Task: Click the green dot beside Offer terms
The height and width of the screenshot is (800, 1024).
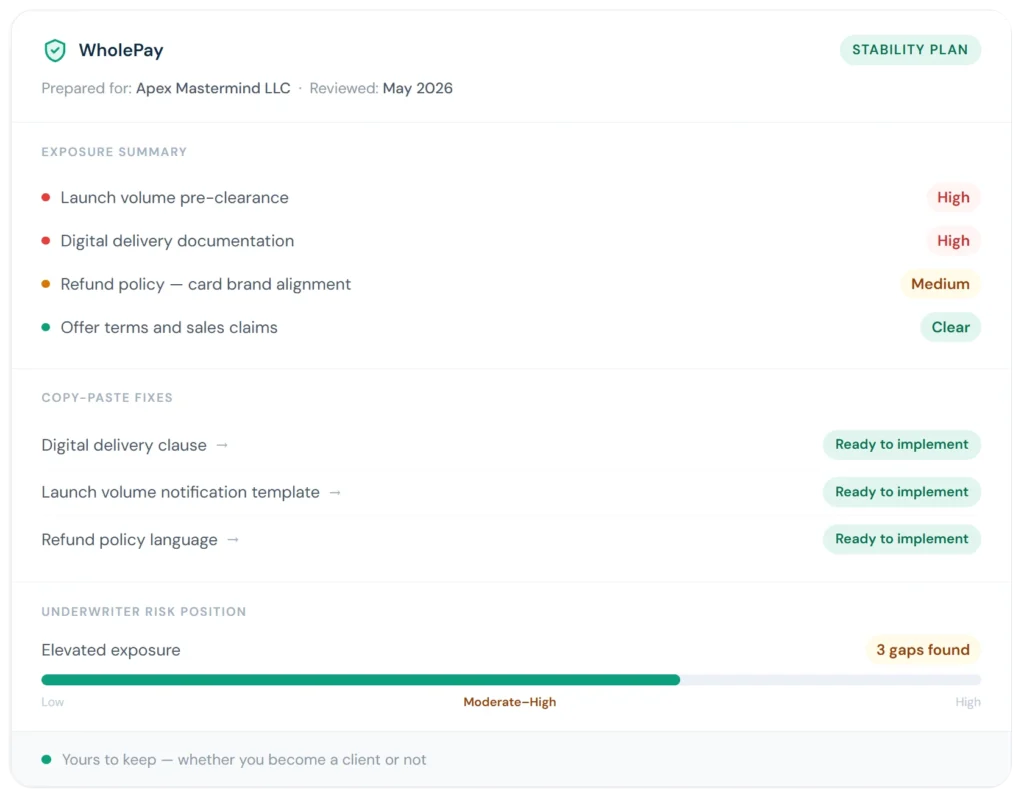Action: tap(46, 327)
